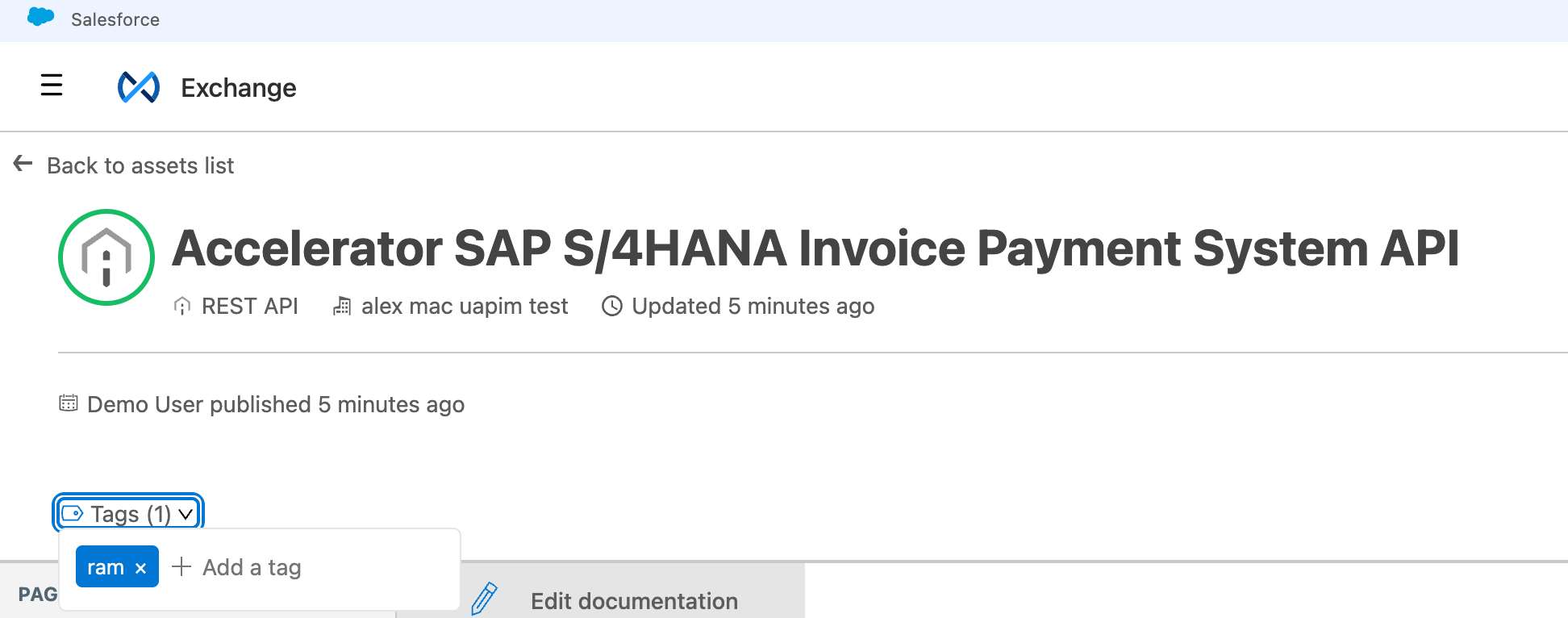Click the green circled asset icon

pos(106,257)
